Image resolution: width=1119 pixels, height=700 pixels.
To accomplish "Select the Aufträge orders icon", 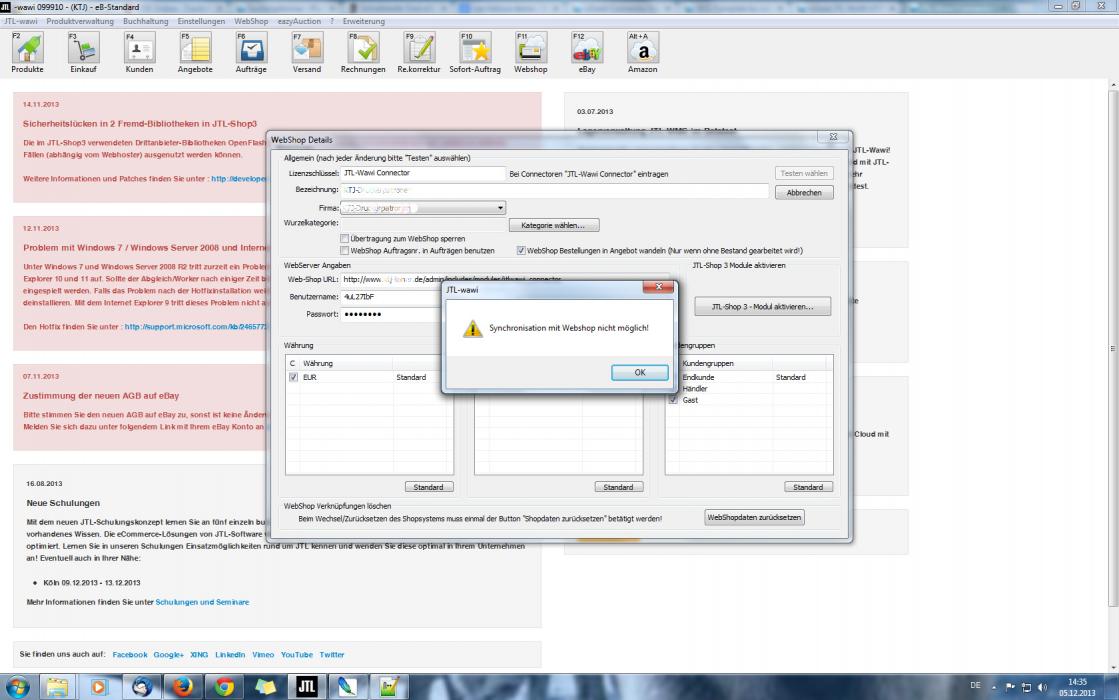I will [251, 50].
